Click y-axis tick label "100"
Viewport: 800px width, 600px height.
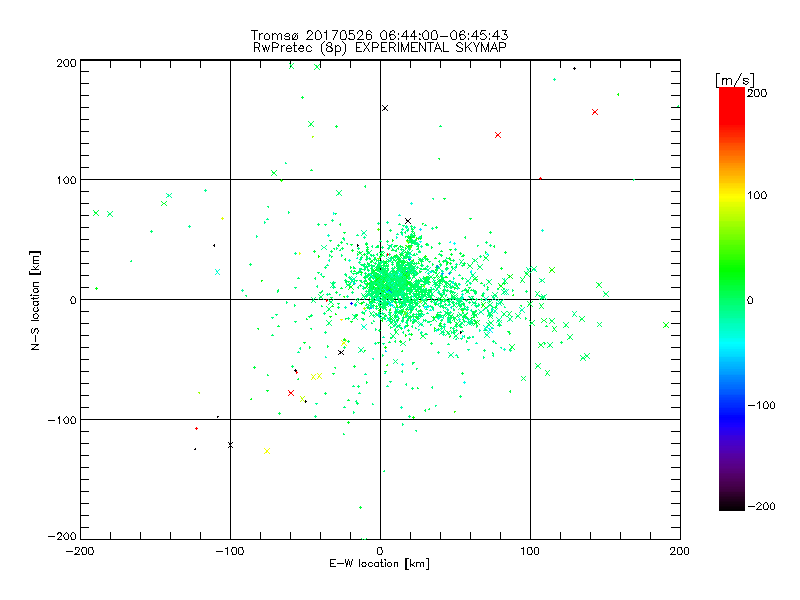click(66, 180)
